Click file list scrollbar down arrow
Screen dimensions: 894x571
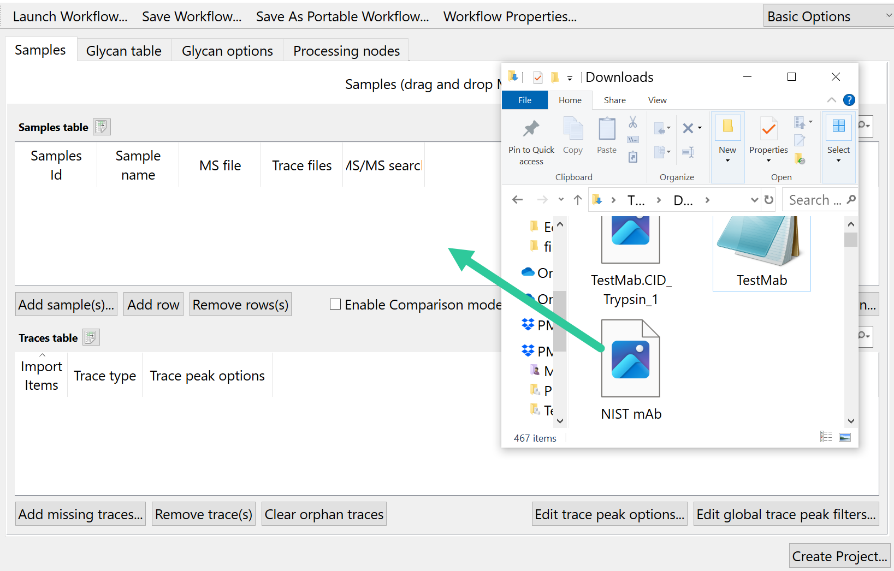click(x=851, y=421)
